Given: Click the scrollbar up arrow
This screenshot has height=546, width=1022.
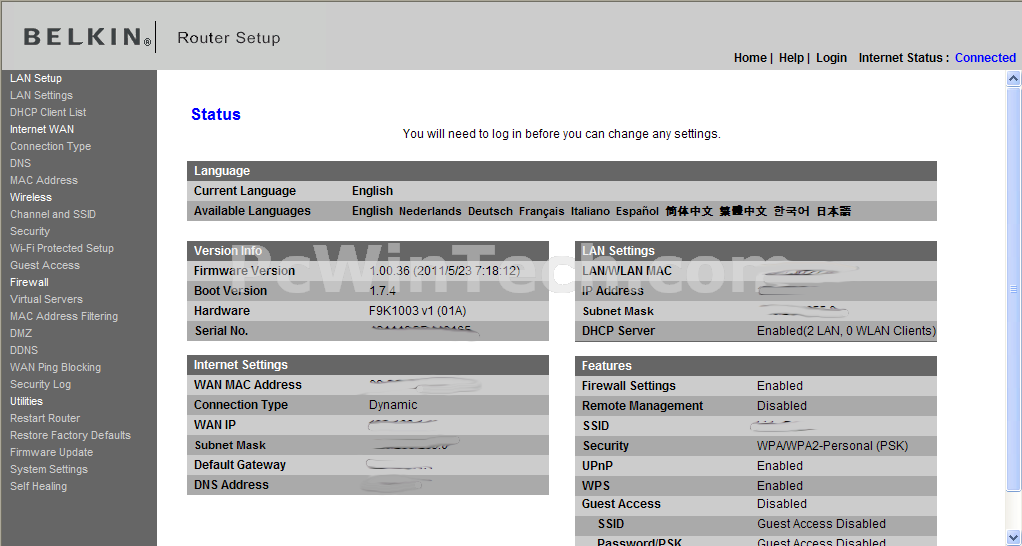Looking at the screenshot, I should pos(1013,79).
